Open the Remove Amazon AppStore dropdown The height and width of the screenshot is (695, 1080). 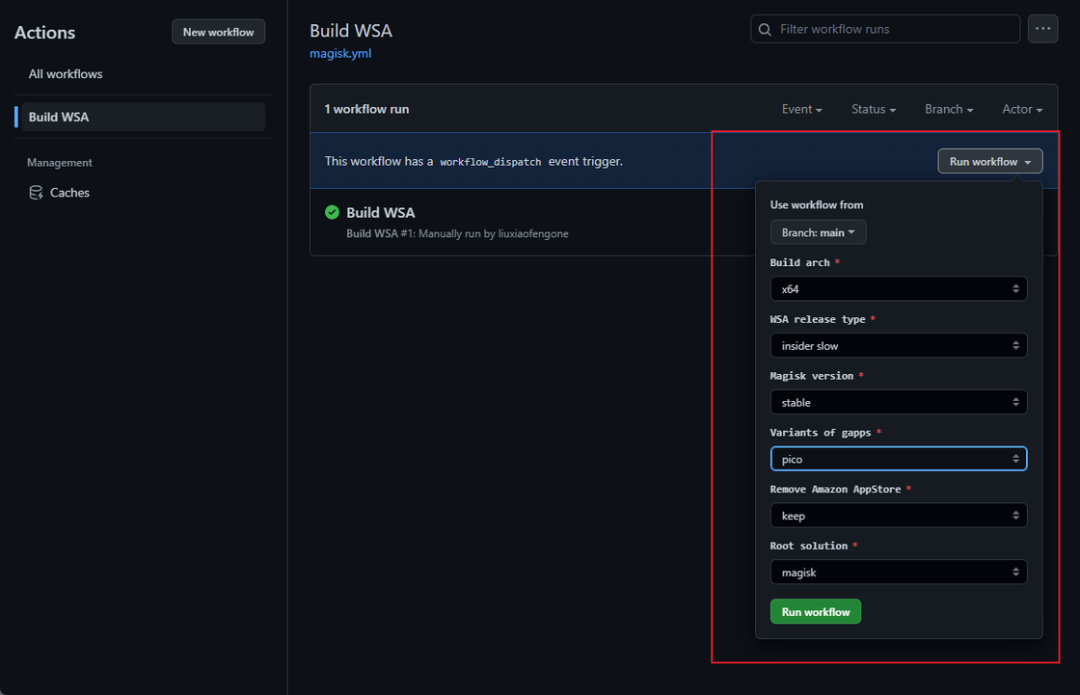pos(898,515)
